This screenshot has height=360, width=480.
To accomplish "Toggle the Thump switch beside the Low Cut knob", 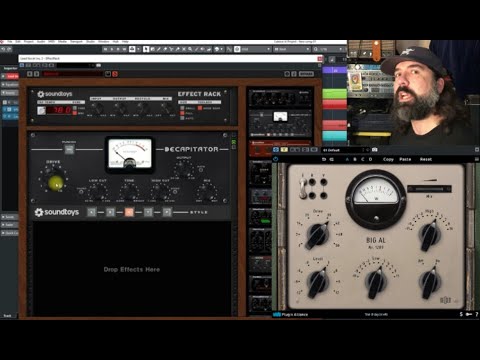I will pos(81,192).
